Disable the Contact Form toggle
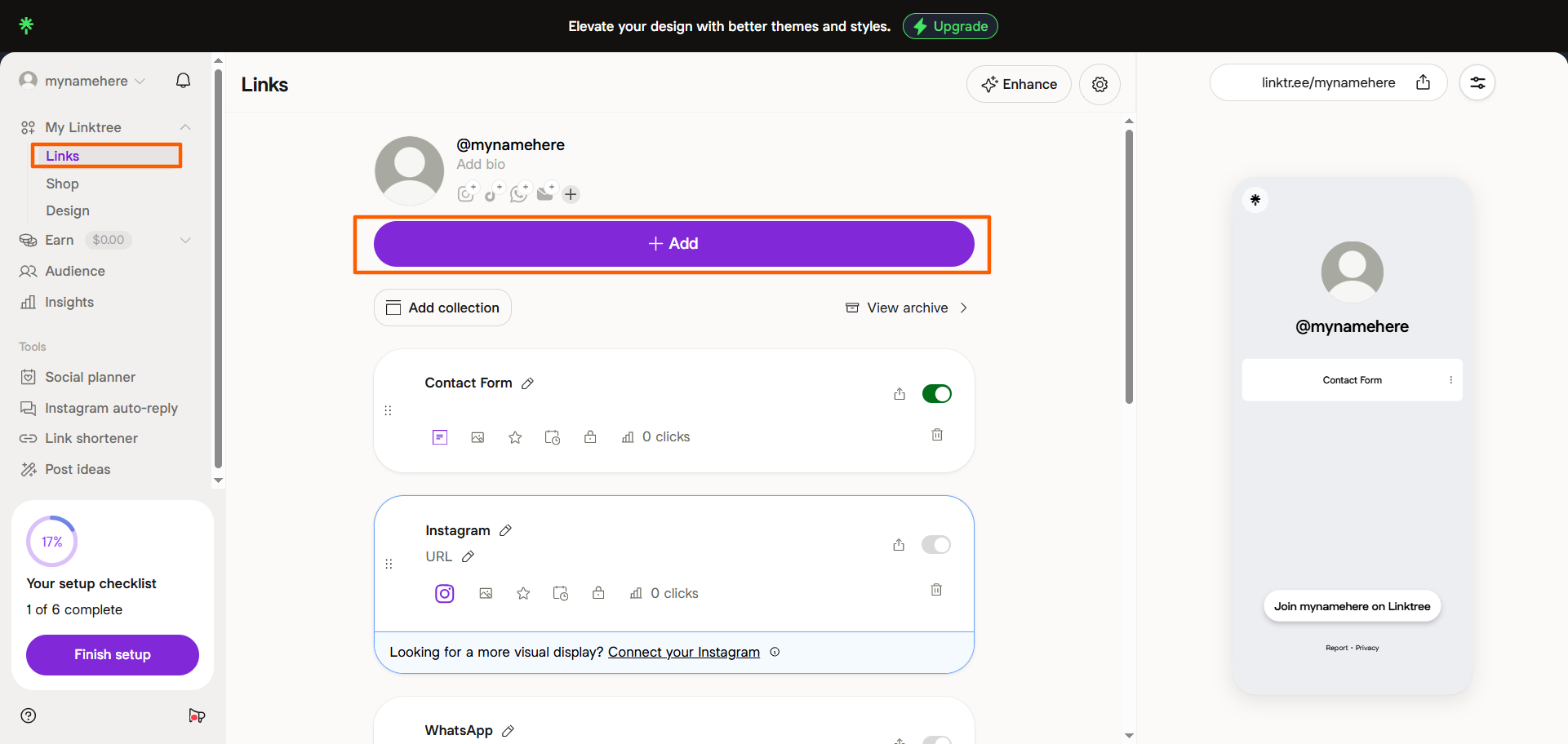Image resolution: width=1568 pixels, height=744 pixels. point(936,394)
